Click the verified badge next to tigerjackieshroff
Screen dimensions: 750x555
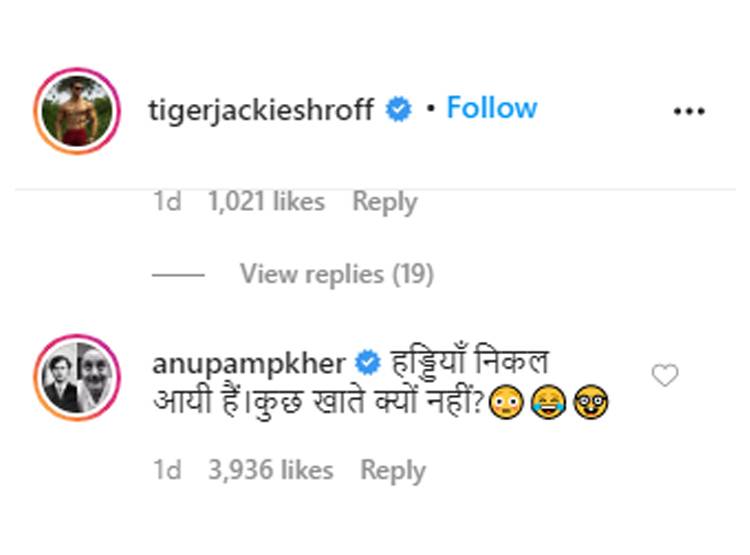pos(398,109)
